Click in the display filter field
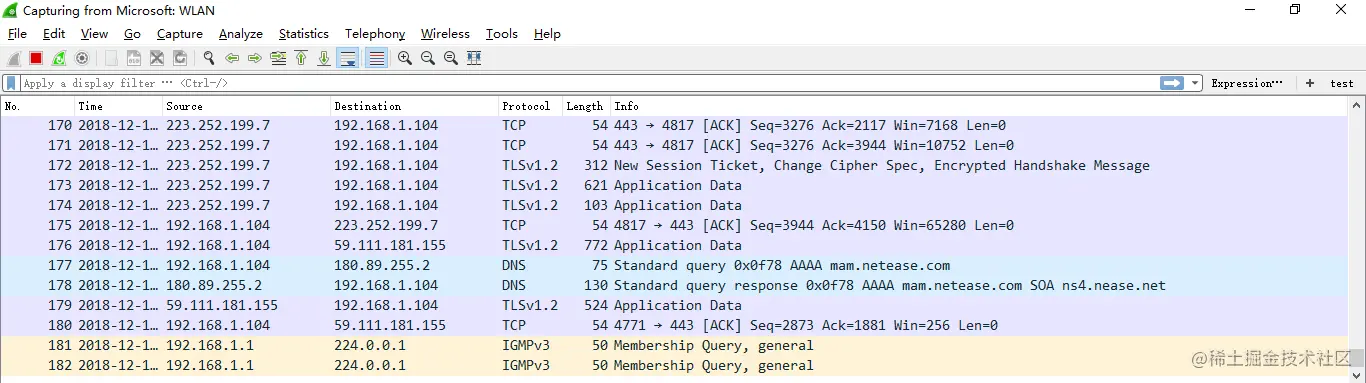 [x=590, y=84]
